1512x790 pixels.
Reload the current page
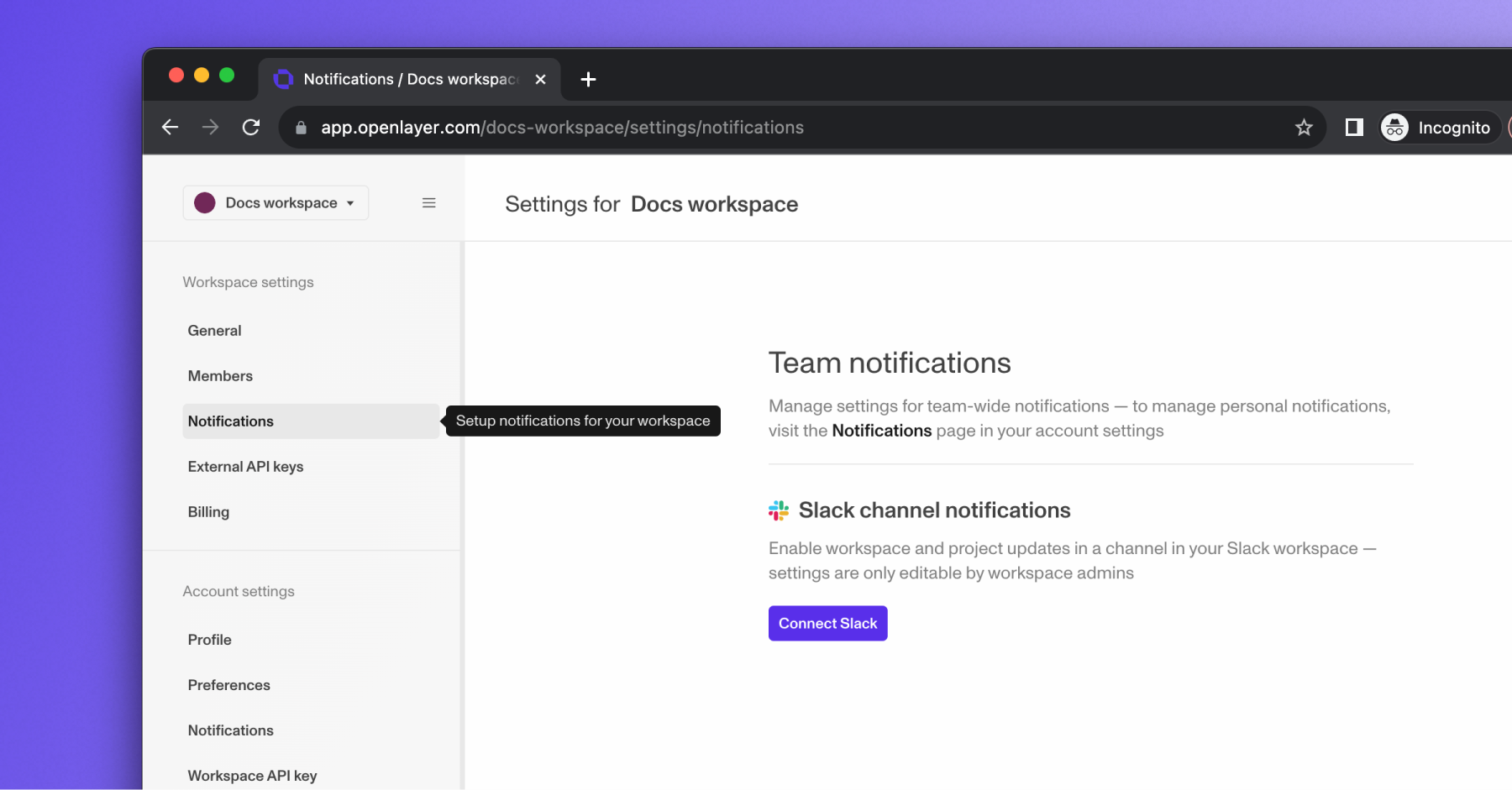[x=251, y=127]
